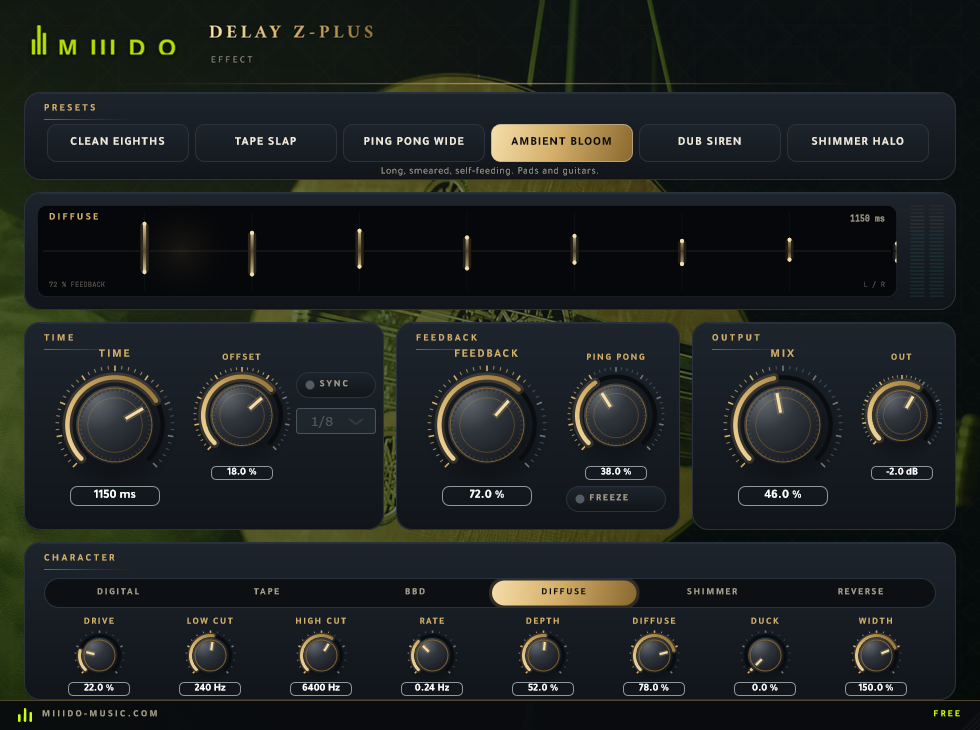Select the Diffuse character tab

(564, 592)
